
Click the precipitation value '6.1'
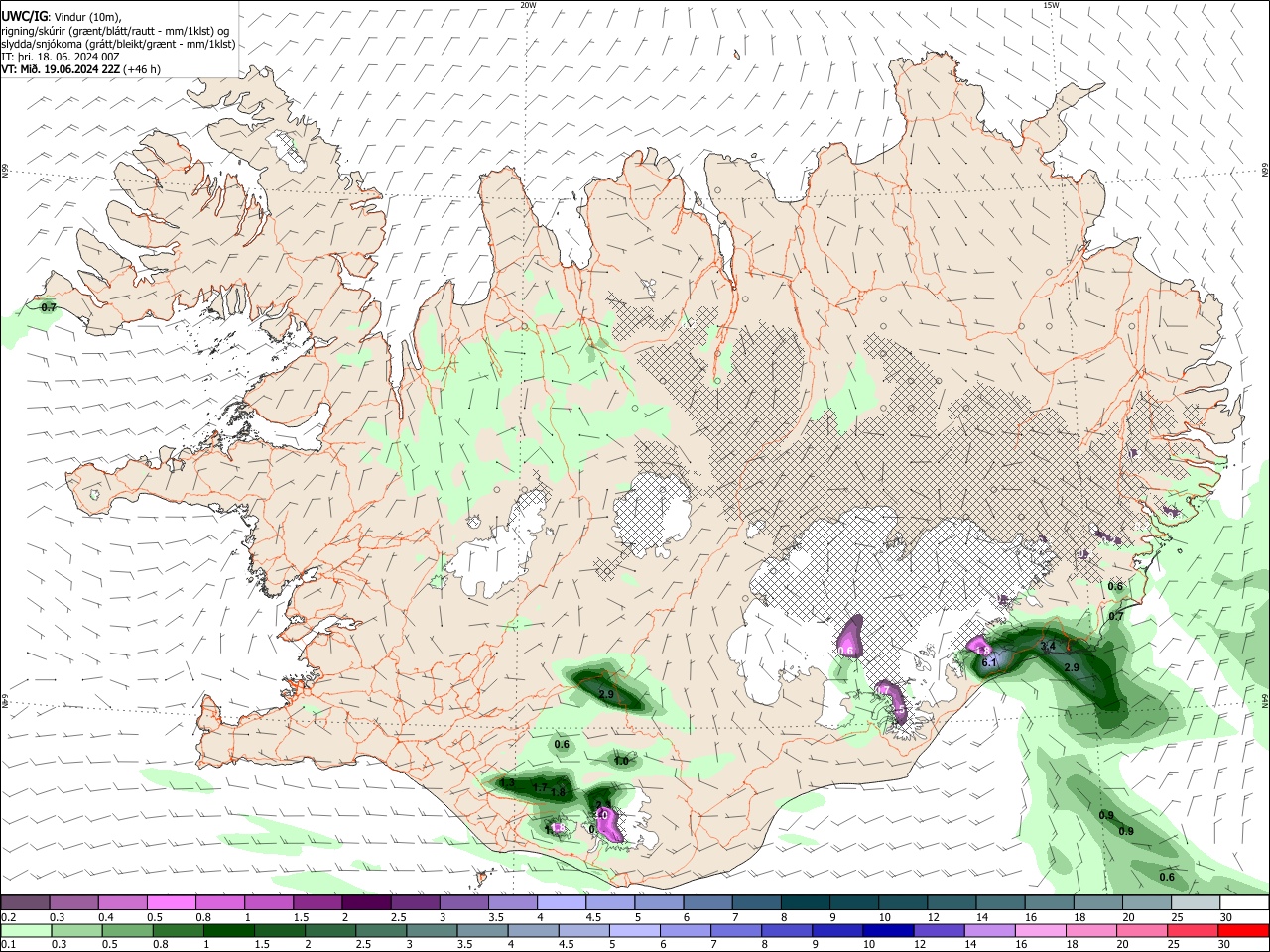click(x=988, y=662)
